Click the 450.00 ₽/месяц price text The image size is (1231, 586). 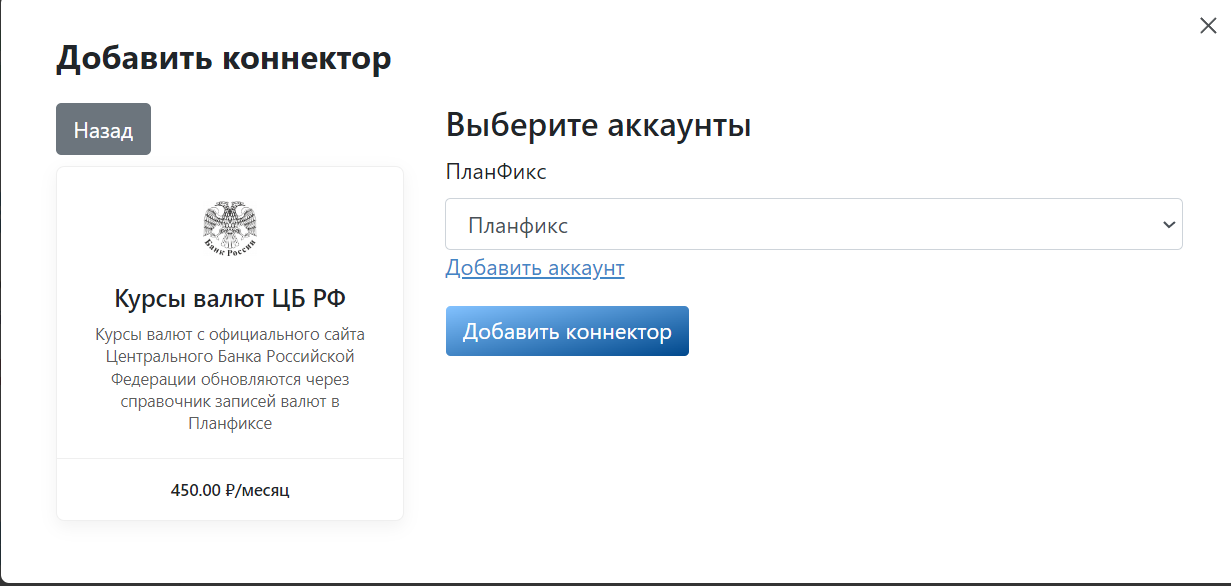[x=230, y=490]
